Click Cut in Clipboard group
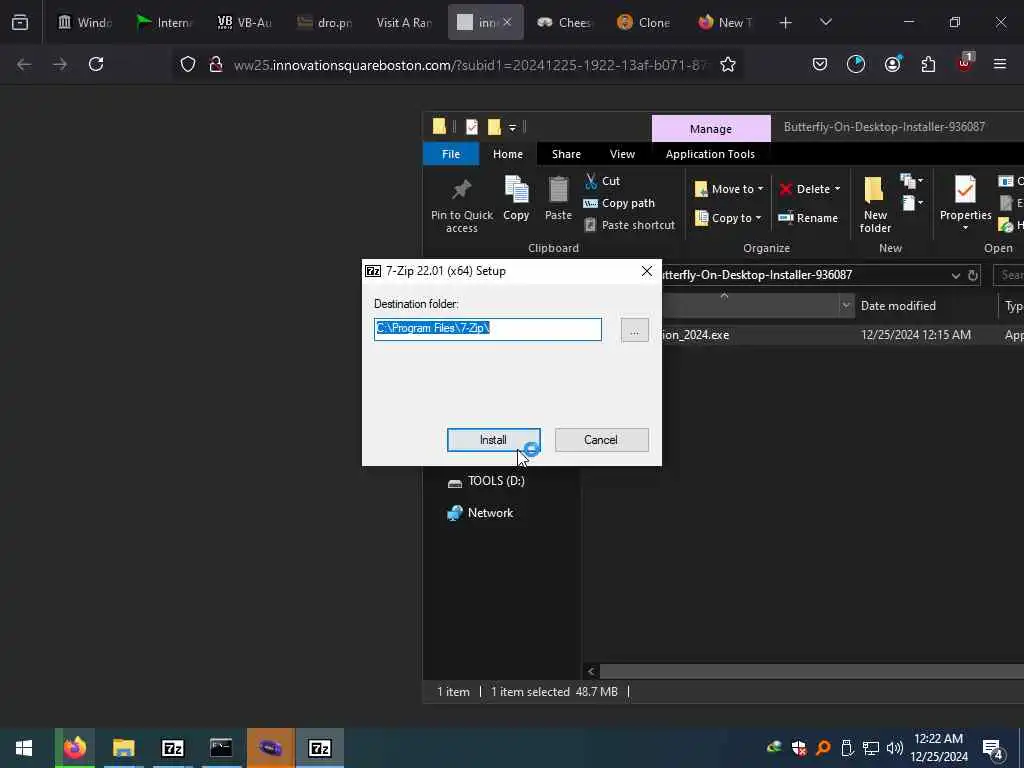 click(602, 181)
